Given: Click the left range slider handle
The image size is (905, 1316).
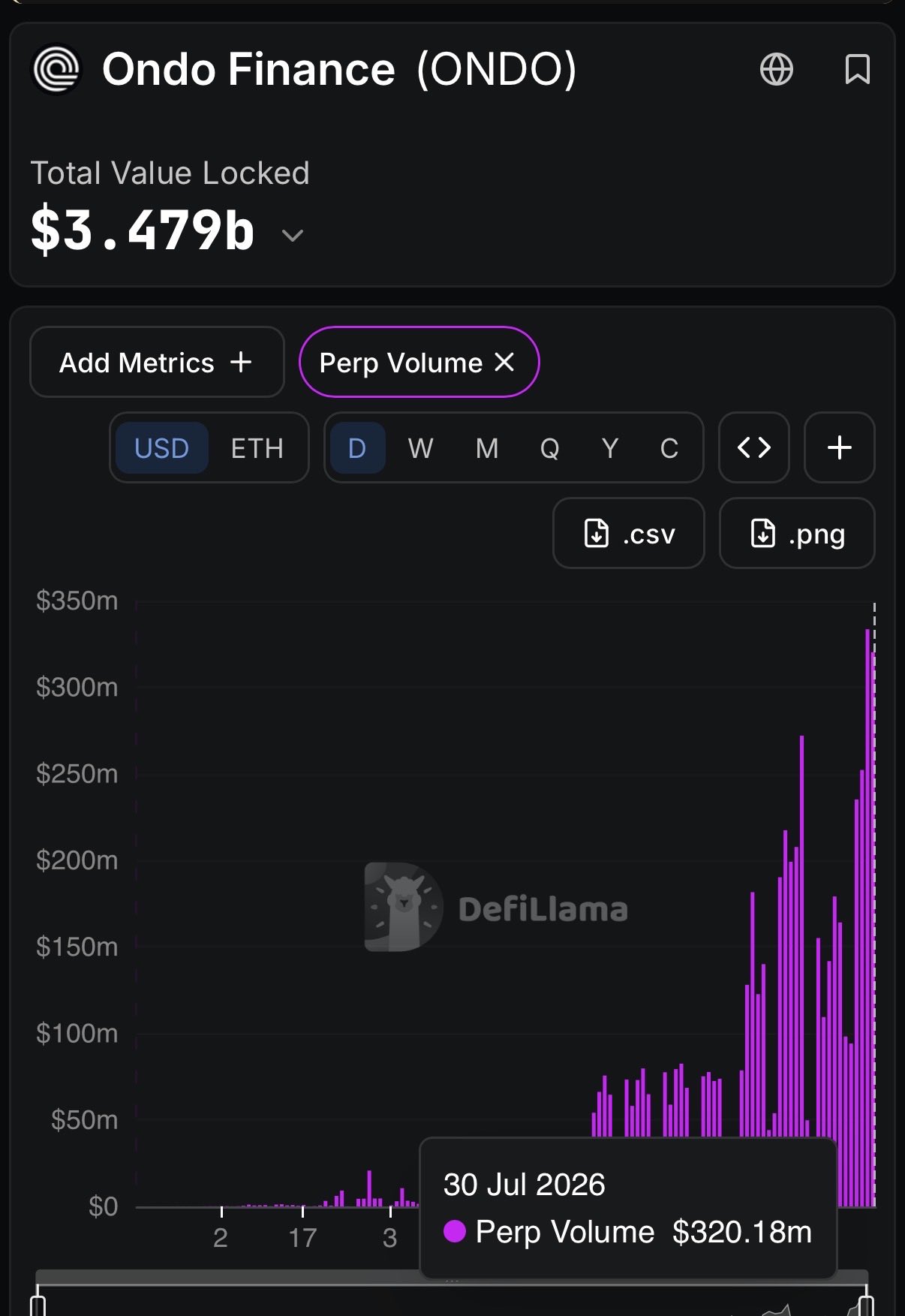Looking at the screenshot, I should click(x=38, y=1302).
